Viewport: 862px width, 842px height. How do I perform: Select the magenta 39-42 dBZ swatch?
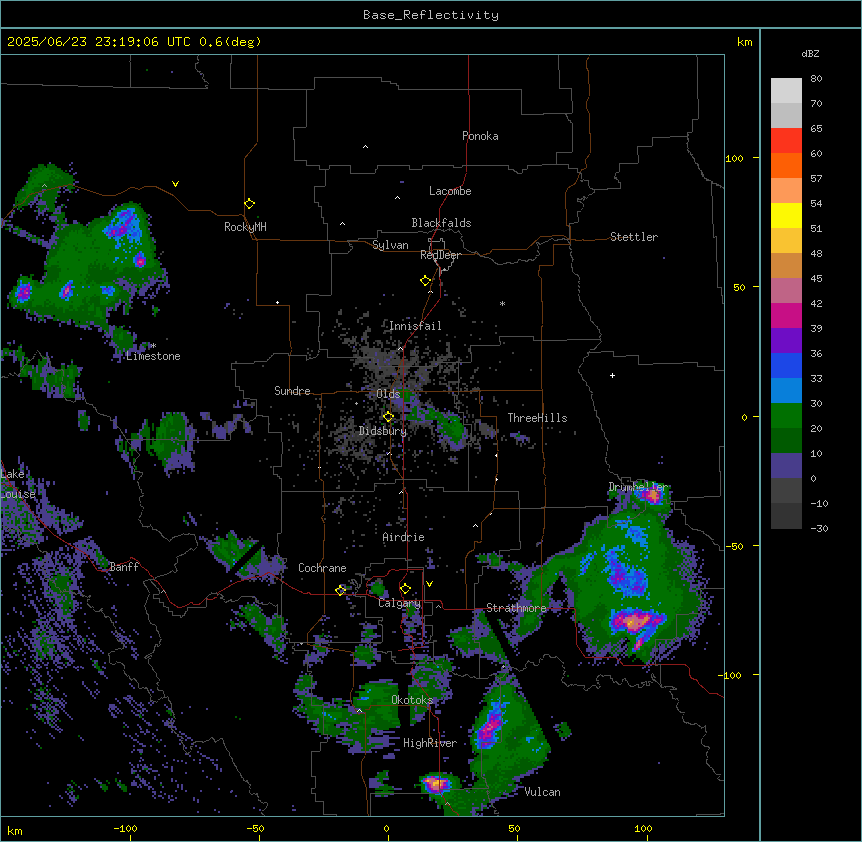coord(786,315)
